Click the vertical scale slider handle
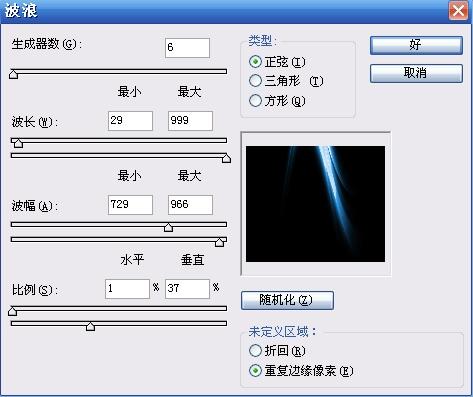Image resolution: width=473 pixels, height=397 pixels. tap(90, 326)
